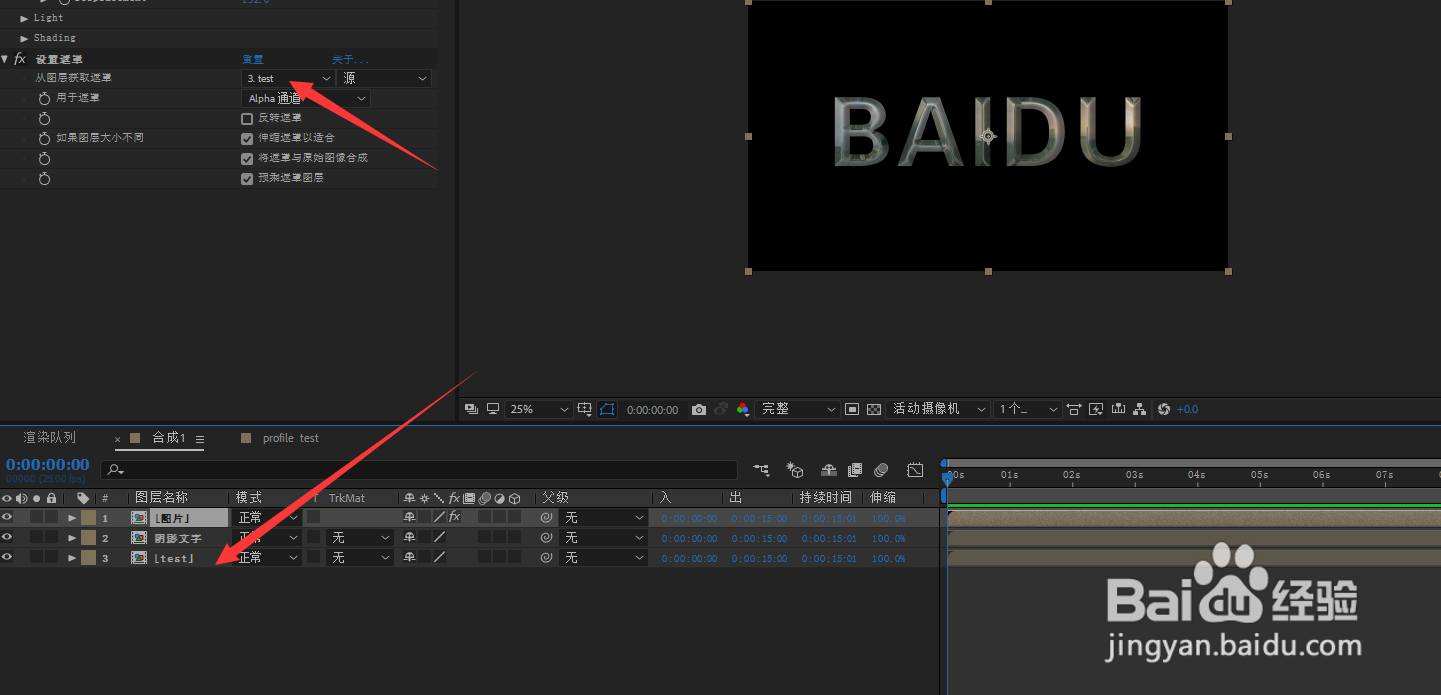Viewport: 1441px width, 695px height.
Task: Click the stopwatch next to 用于遮罩
Action: 44,99
